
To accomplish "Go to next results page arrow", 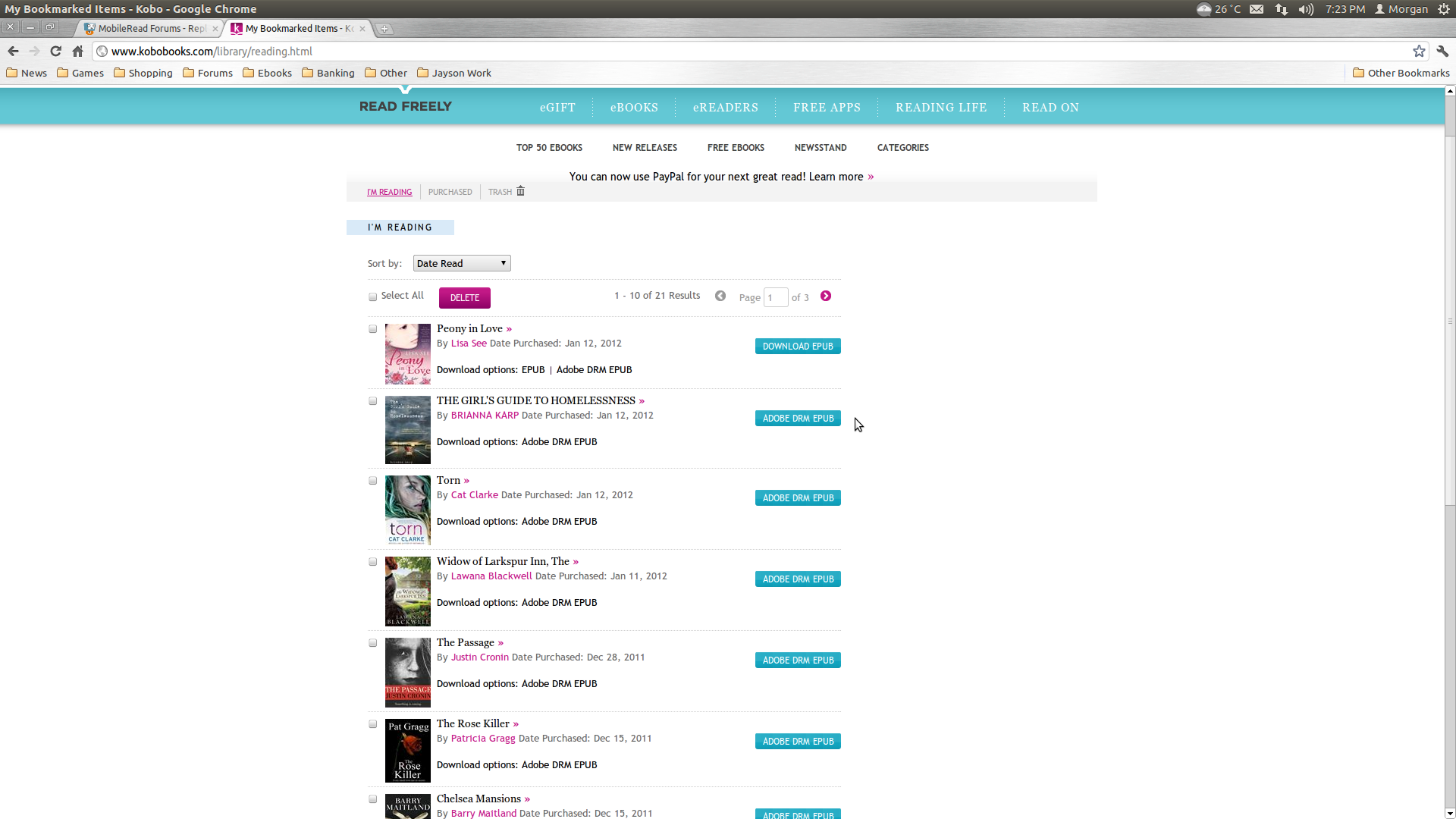I will (x=826, y=297).
